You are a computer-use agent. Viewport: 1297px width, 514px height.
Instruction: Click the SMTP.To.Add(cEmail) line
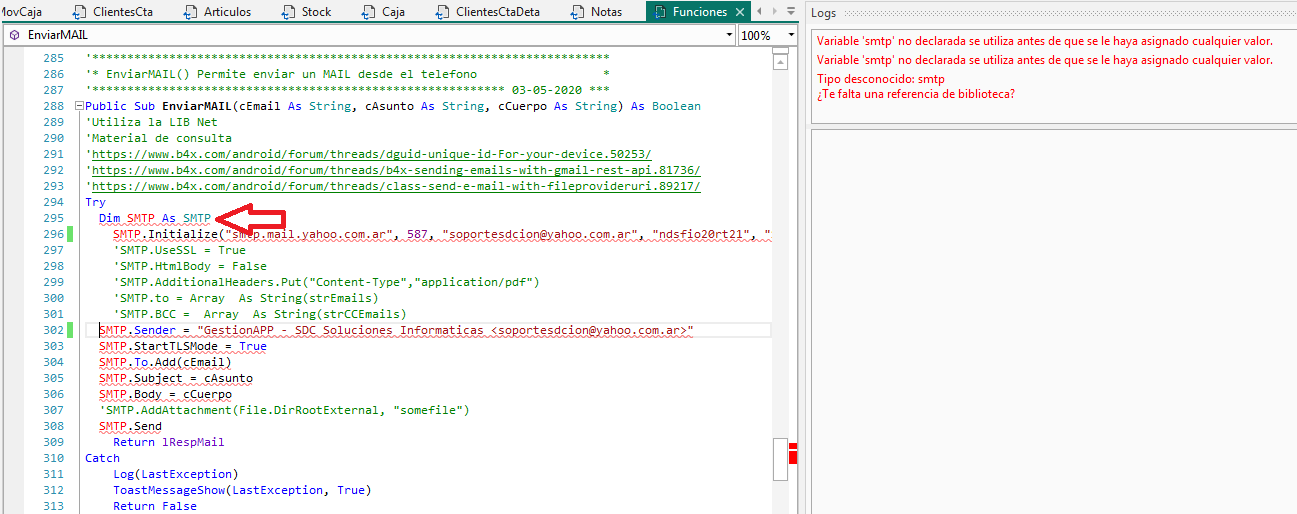pos(165,362)
